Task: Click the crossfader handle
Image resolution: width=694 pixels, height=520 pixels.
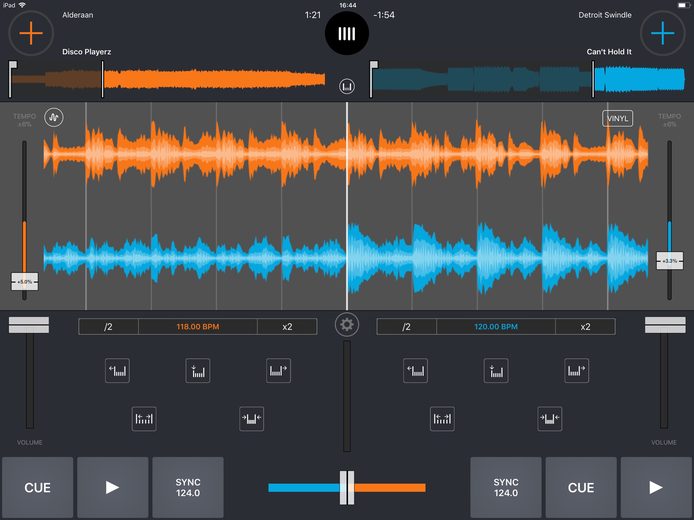Action: 347,488
